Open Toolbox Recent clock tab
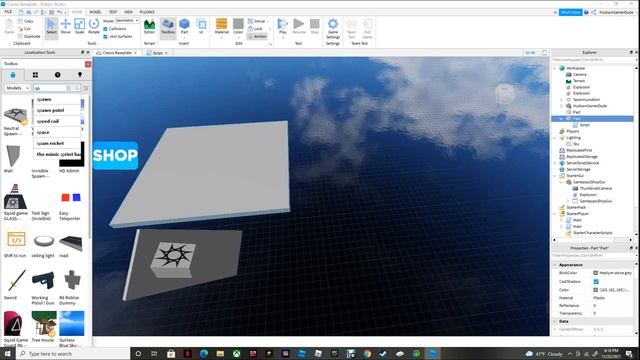Viewport: 640px width, 360px height. tap(58, 75)
